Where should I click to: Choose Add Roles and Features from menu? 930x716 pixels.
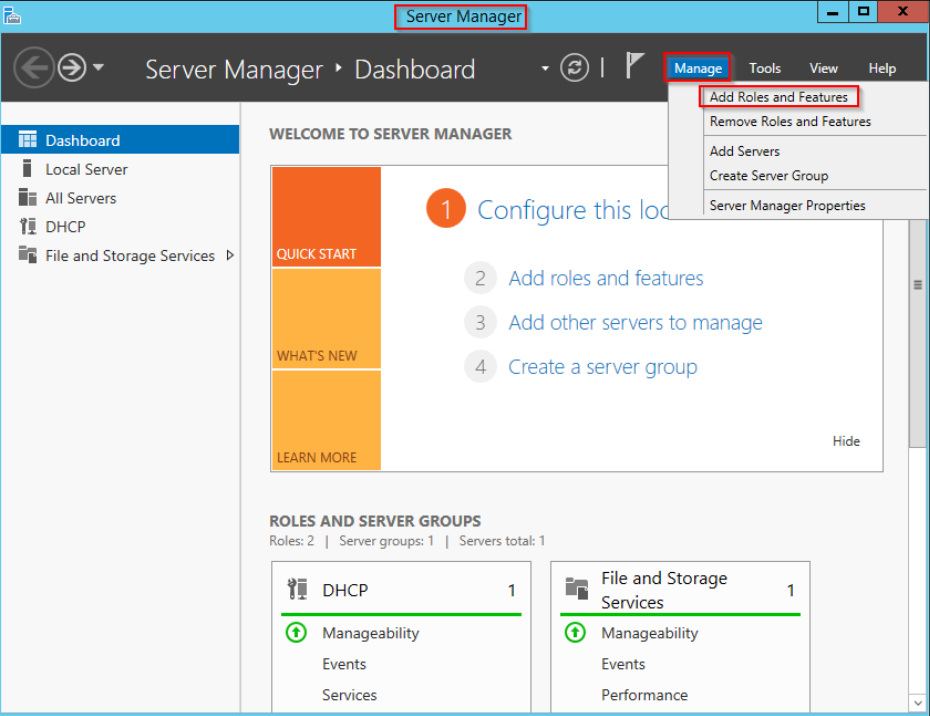coord(779,97)
